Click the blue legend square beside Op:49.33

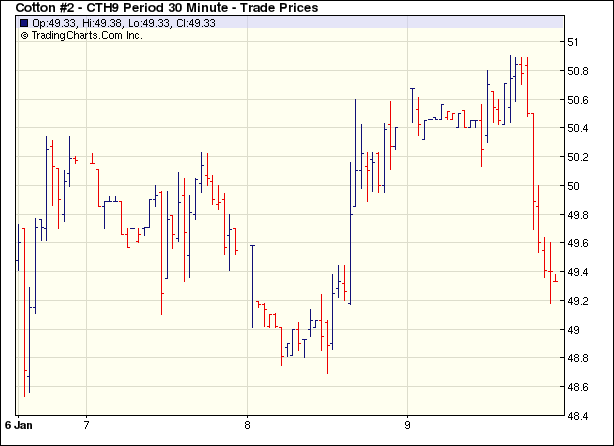[24, 23]
